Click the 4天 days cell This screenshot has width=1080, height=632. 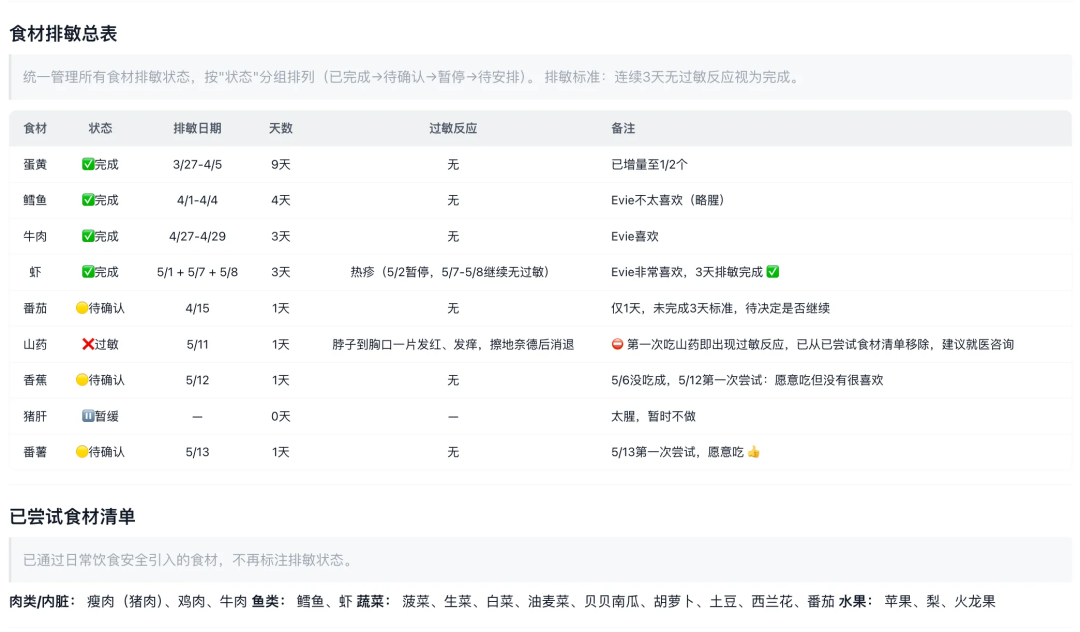click(x=280, y=200)
